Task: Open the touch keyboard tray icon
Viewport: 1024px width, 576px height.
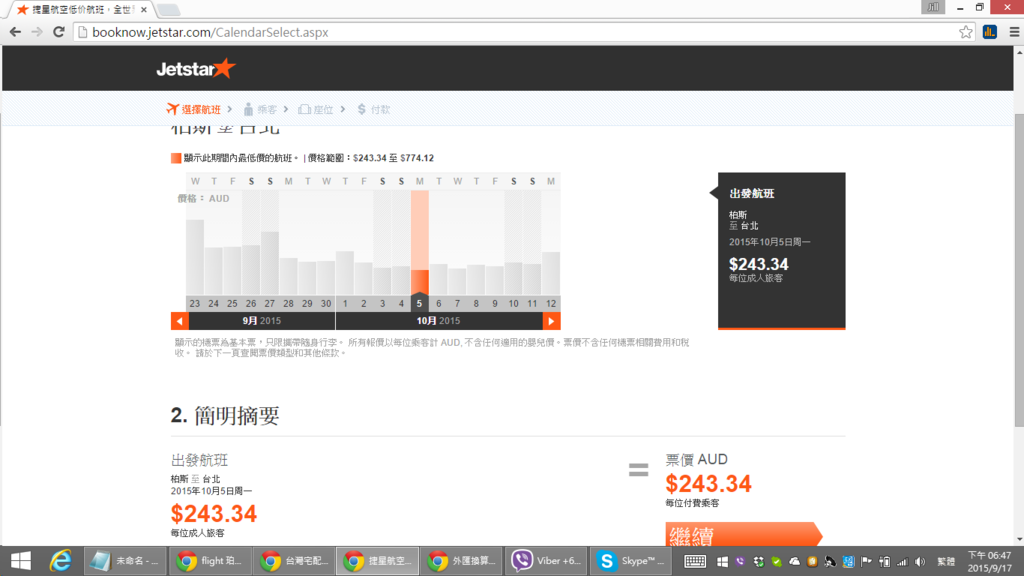Action: click(x=695, y=562)
